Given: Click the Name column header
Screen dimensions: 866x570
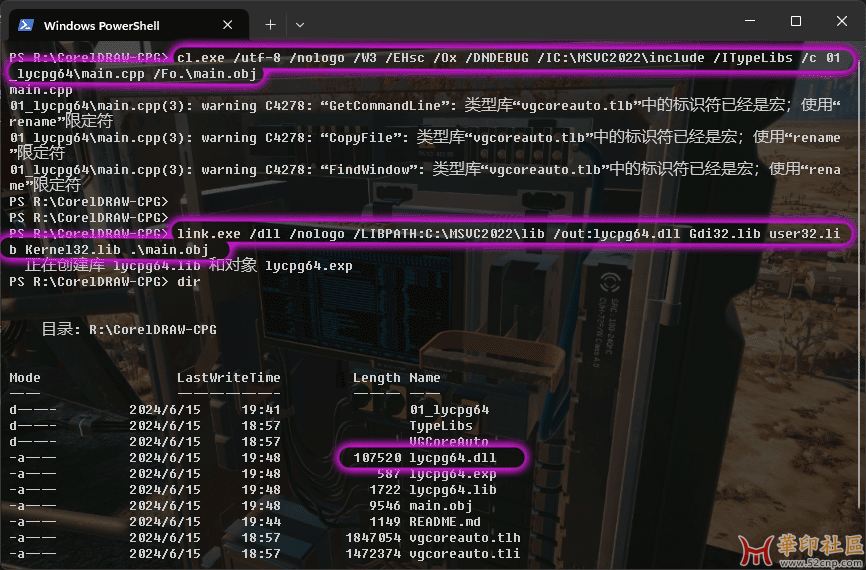Looking at the screenshot, I should 425,378.
